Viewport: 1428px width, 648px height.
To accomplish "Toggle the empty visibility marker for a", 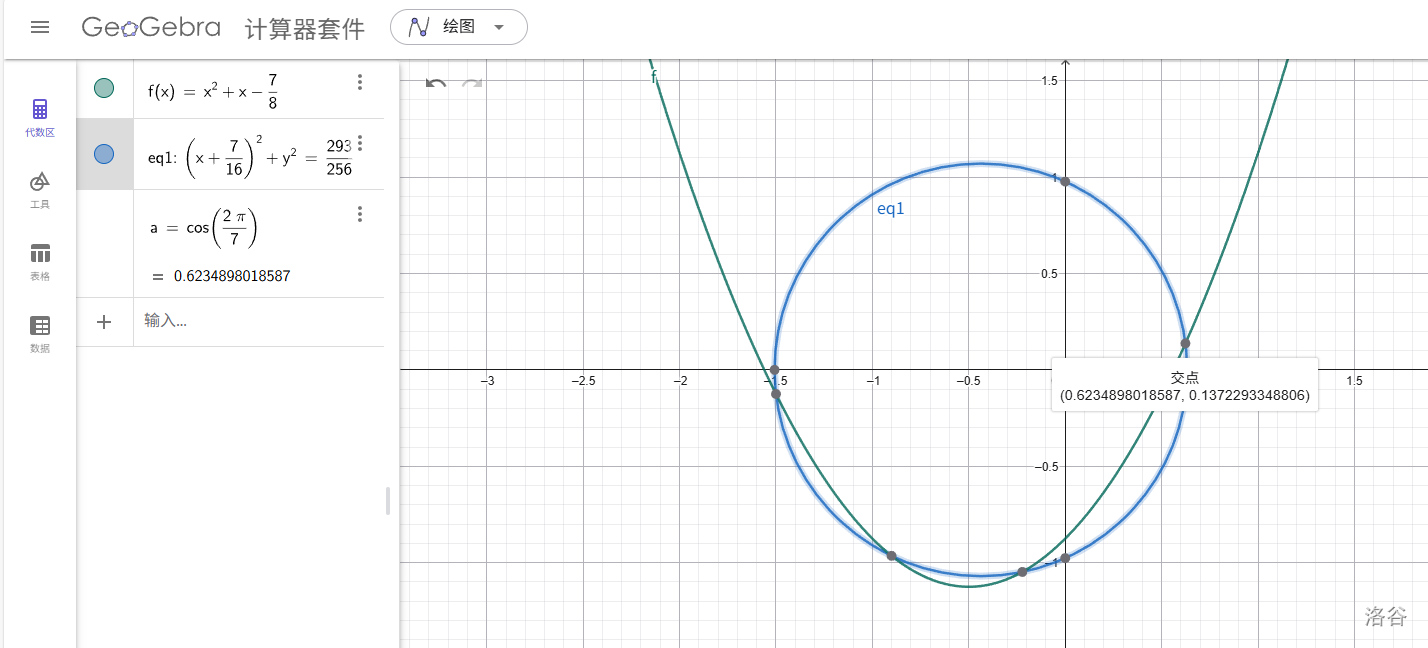I will tap(104, 227).
